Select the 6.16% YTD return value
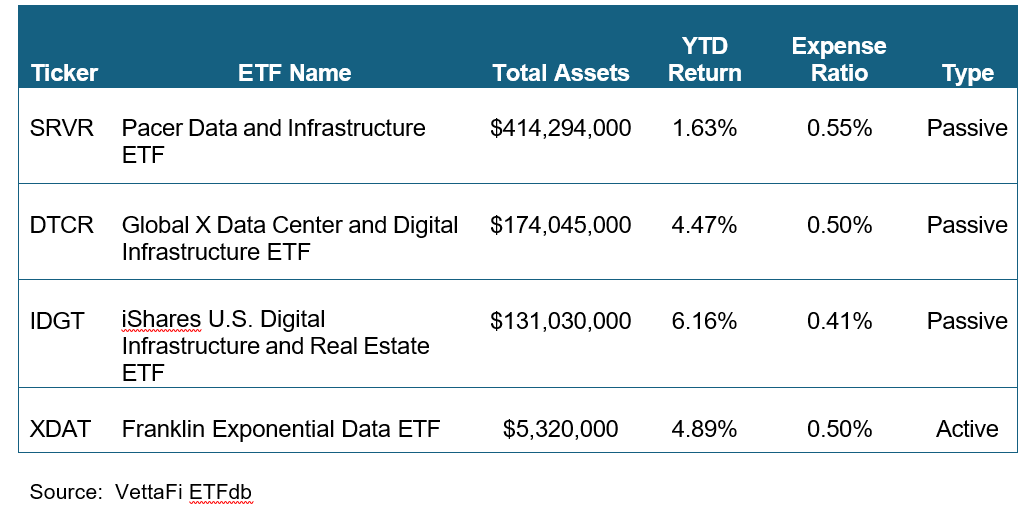This screenshot has height=522, width=1030. [705, 321]
